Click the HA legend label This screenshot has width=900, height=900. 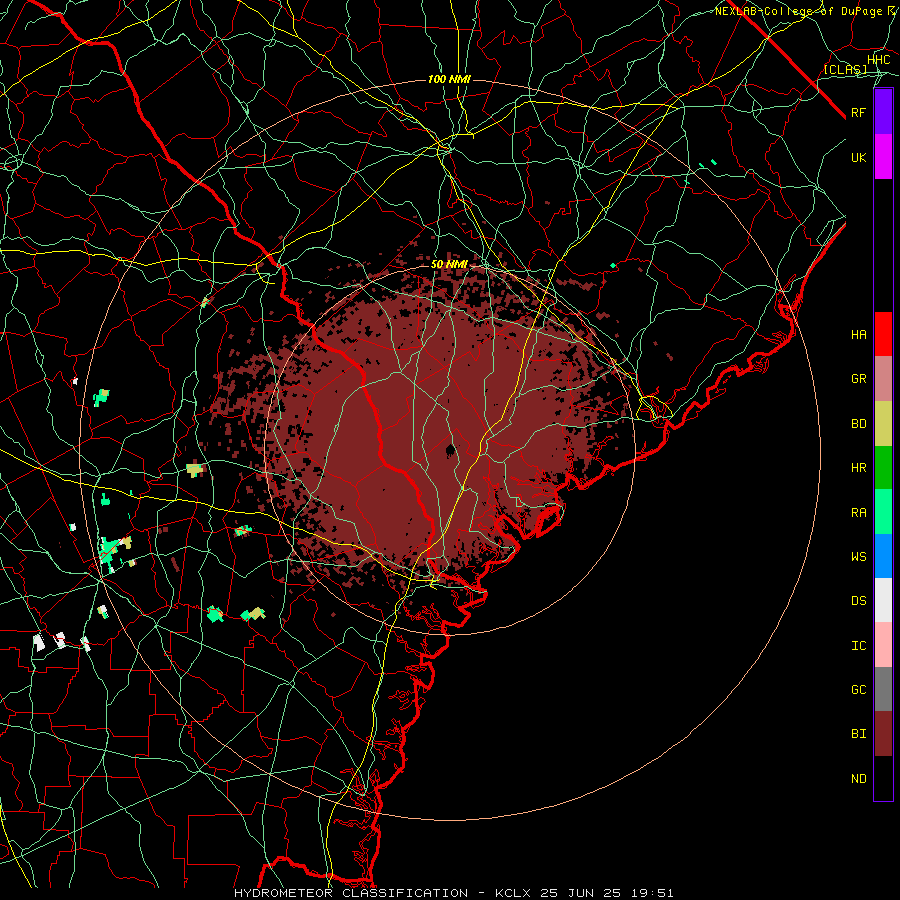pos(859,334)
